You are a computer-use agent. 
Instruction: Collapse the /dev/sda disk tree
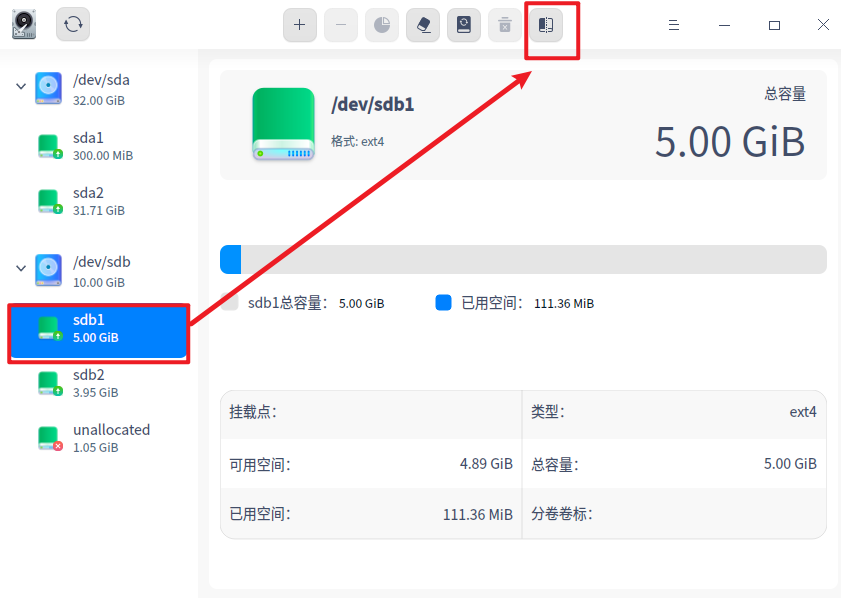pyautogui.click(x=21, y=86)
